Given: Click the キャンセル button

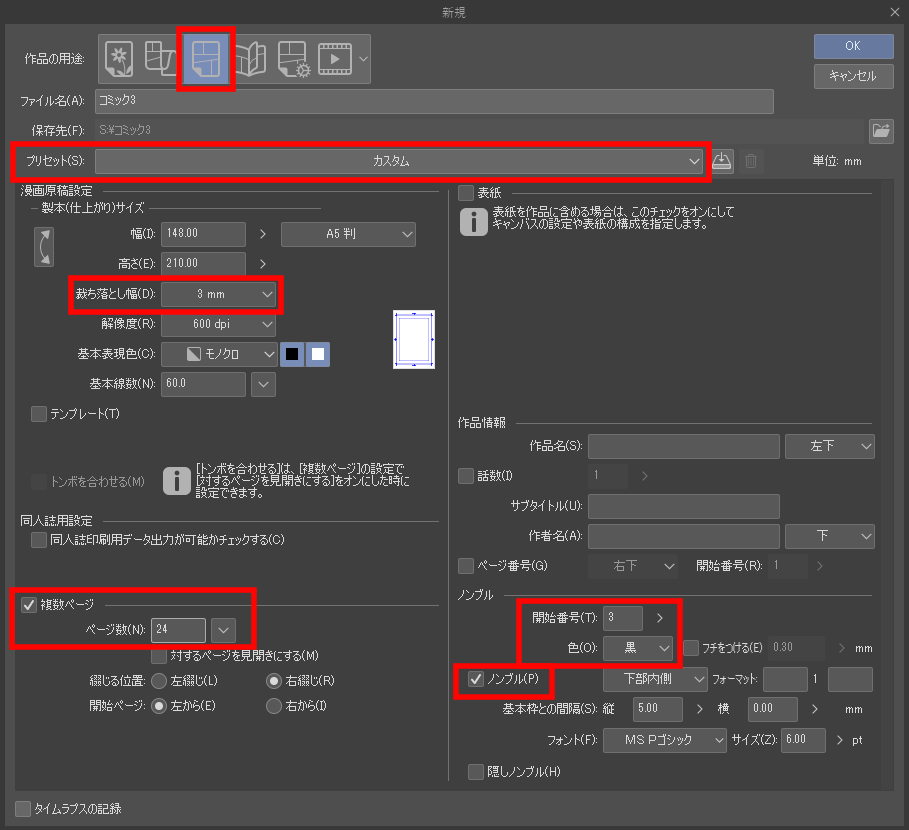Looking at the screenshot, I should tap(853, 77).
